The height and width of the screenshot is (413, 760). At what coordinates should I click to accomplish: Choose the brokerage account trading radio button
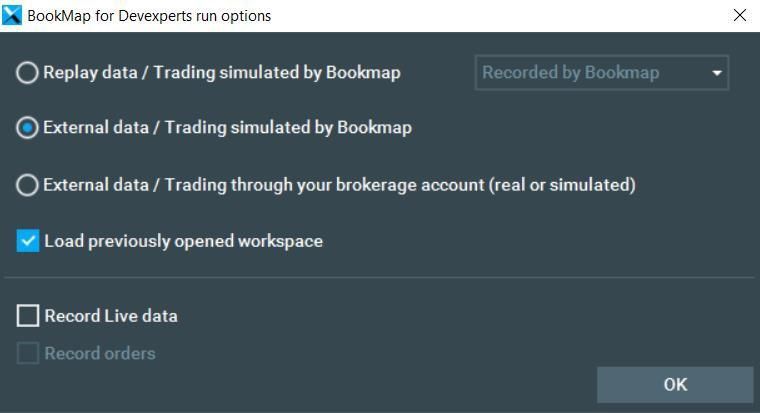[x=27, y=185]
